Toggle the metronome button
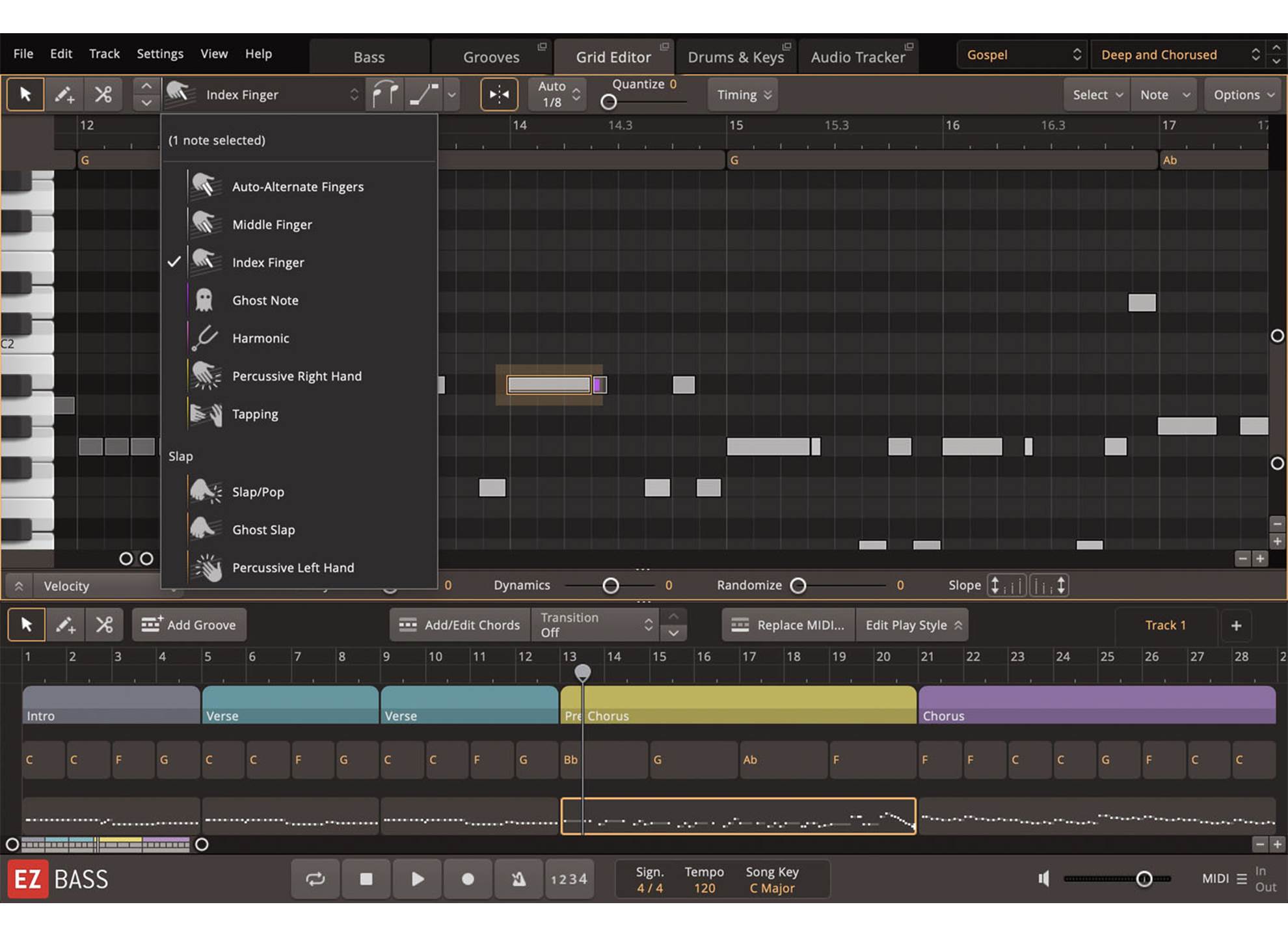Screen dimensions: 1288x937 [x=518, y=880]
